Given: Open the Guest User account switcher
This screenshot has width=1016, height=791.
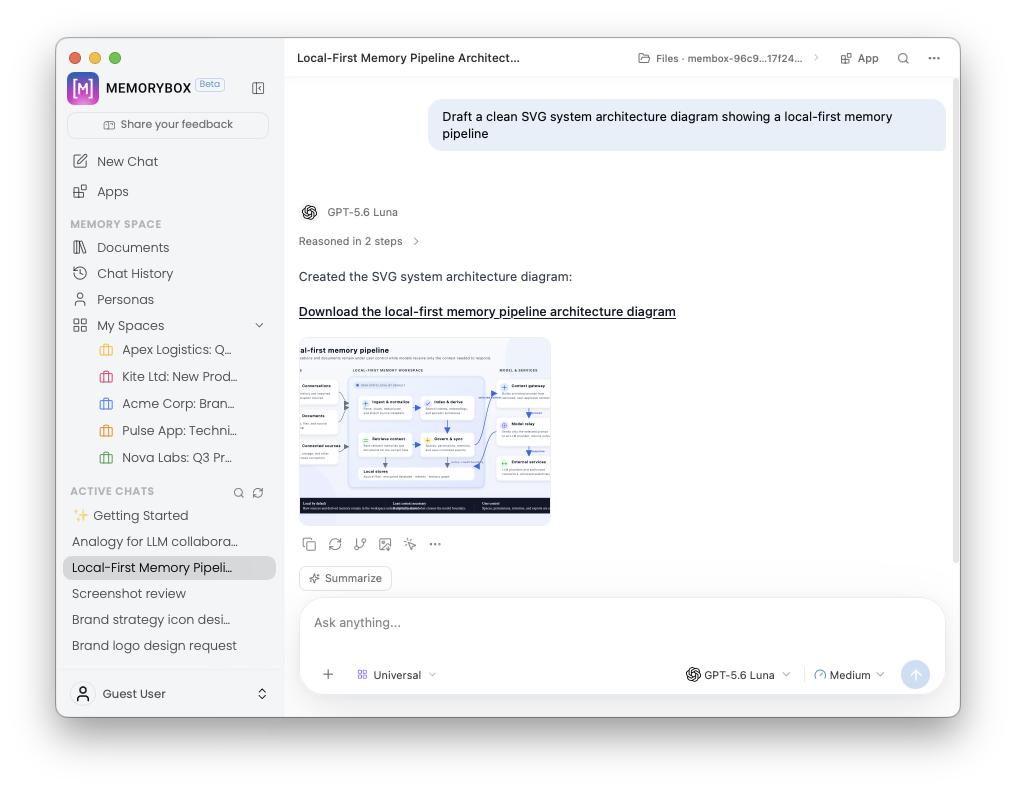Looking at the screenshot, I should [x=169, y=694].
